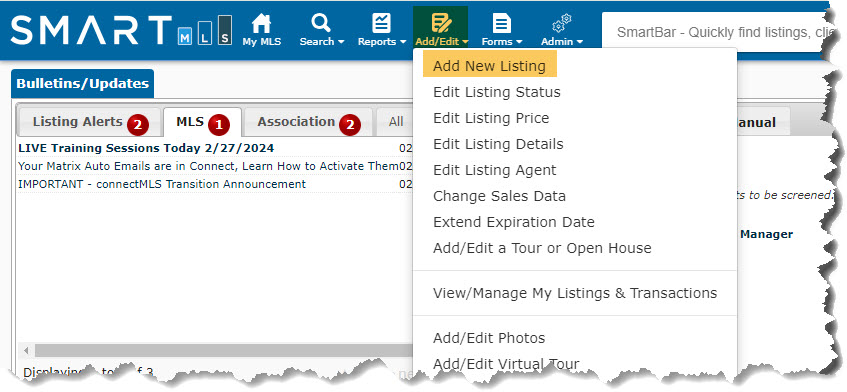Switch to the Association tab

(x=308, y=123)
